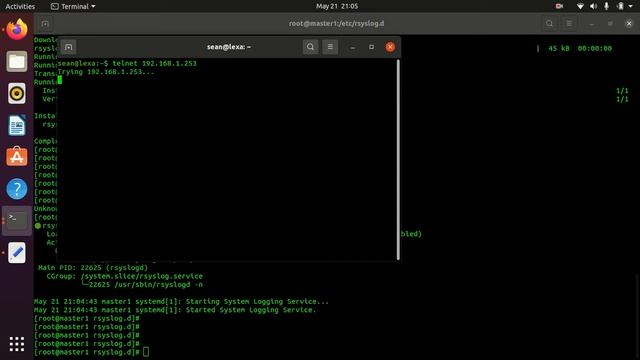Select the Terminal icon in dock
The width and height of the screenshot is (640, 360).
17,220
